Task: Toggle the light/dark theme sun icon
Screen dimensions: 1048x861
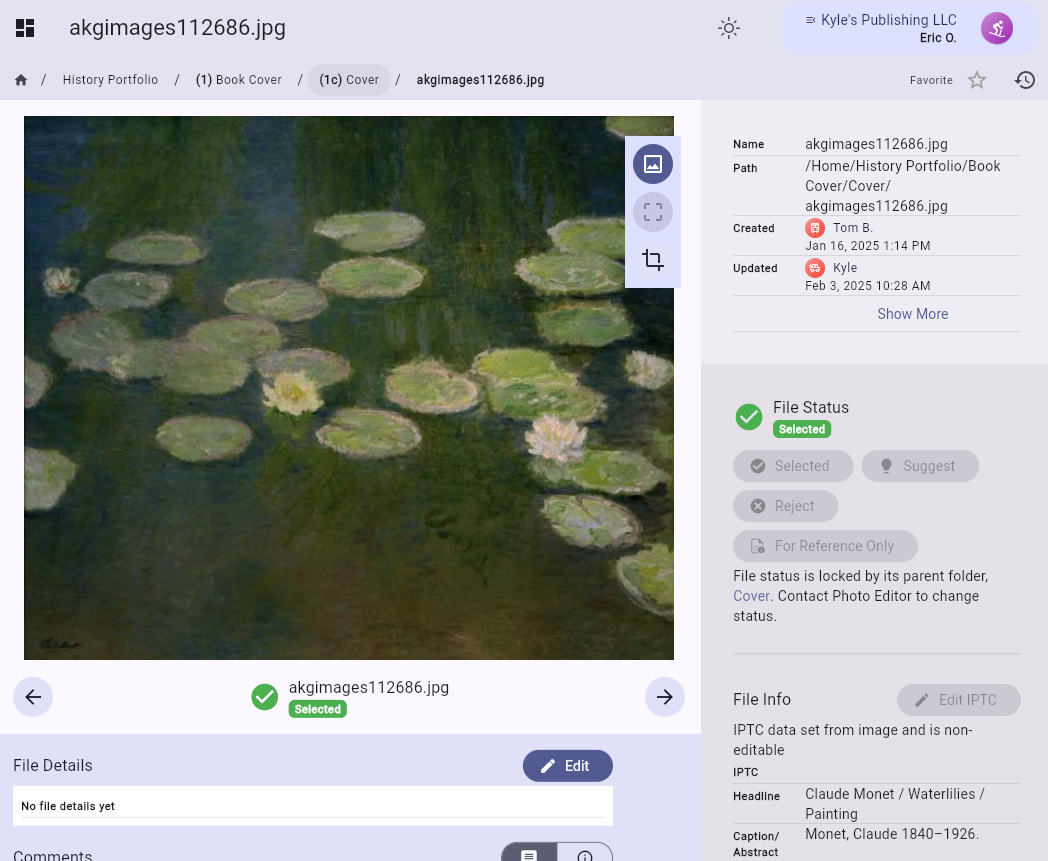Action: pos(729,28)
